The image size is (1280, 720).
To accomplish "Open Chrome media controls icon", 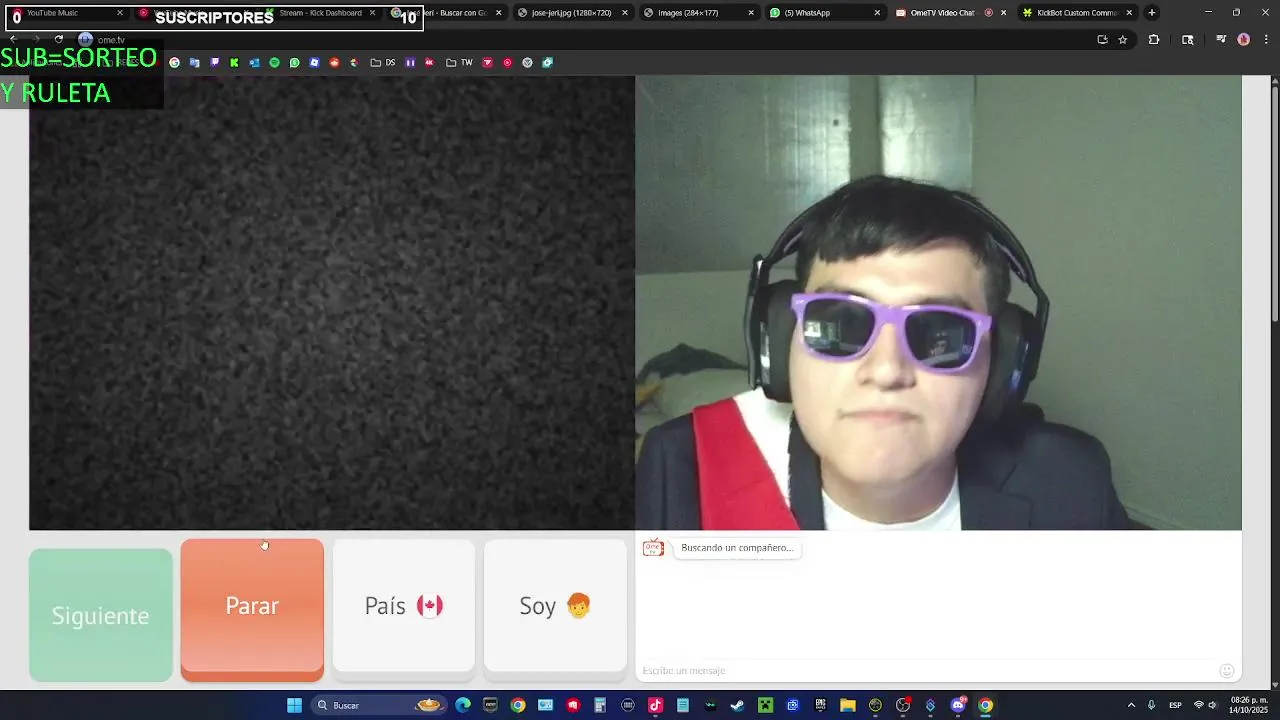I will click(1221, 39).
